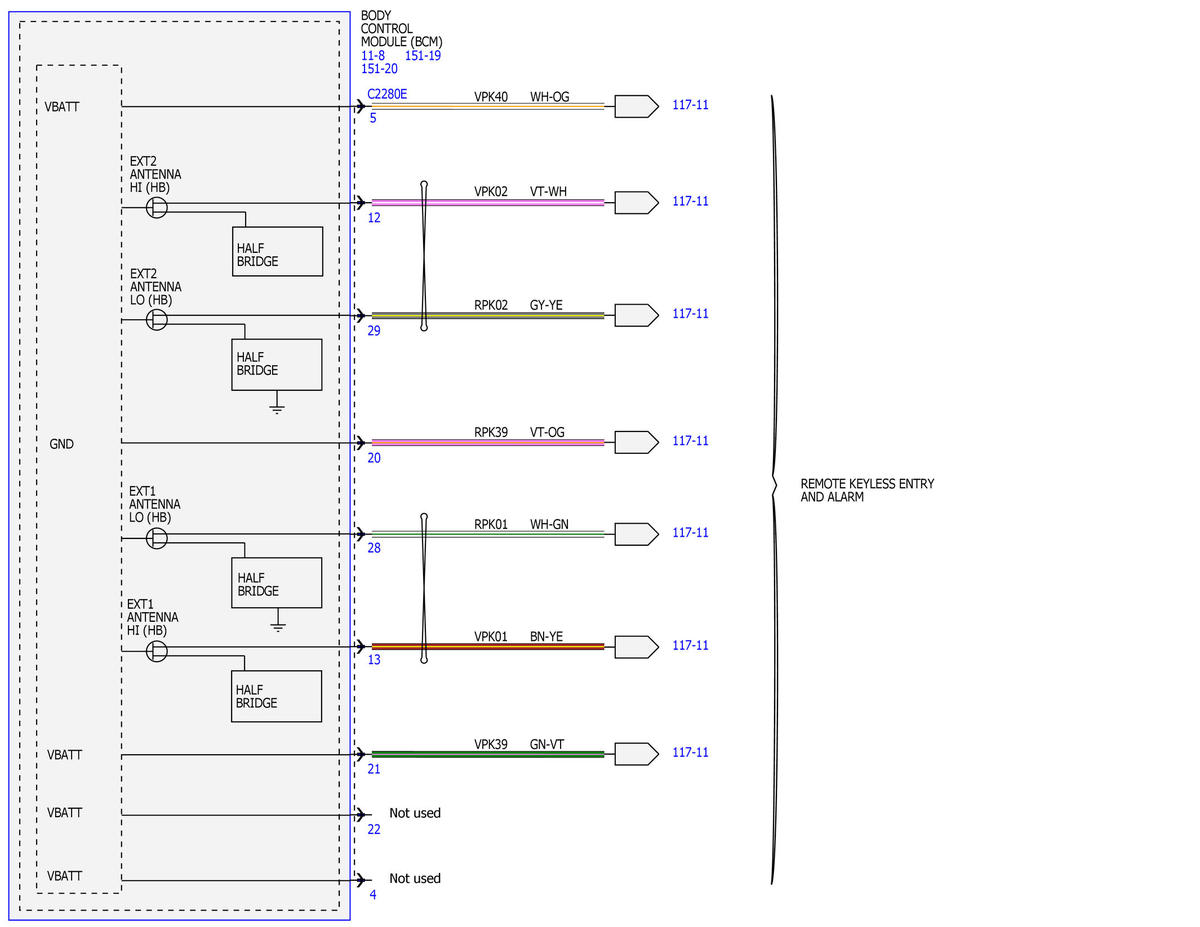Viewport: 1200px width, 927px height.
Task: Click the "REMOTE KEYLESS ENTRY AND ALARM" label
Action: [x=867, y=490]
